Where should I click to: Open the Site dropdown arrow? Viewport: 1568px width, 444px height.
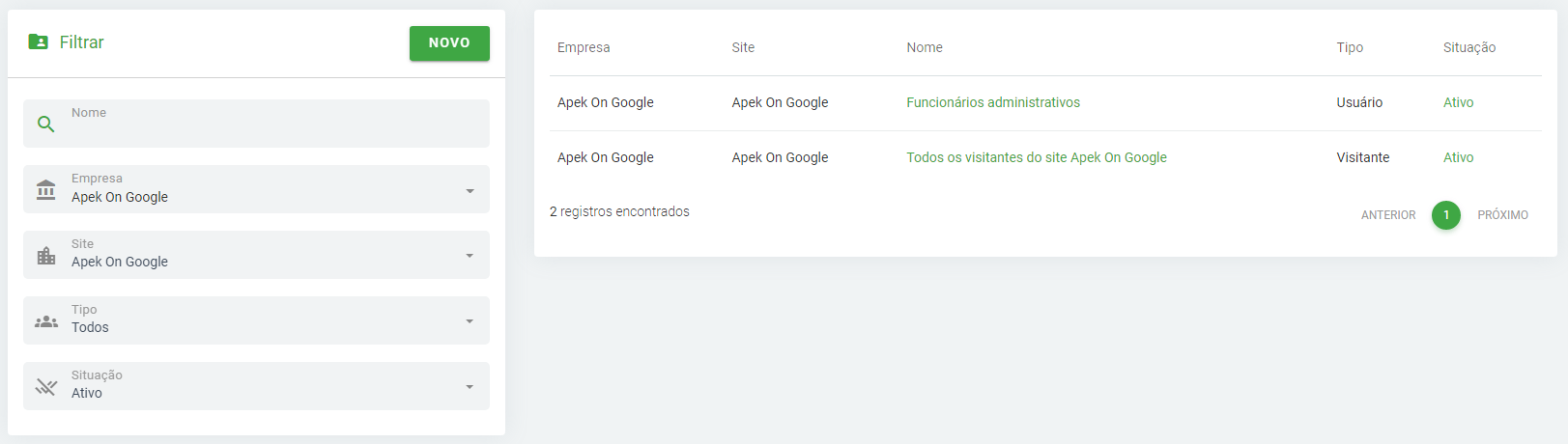point(470,256)
